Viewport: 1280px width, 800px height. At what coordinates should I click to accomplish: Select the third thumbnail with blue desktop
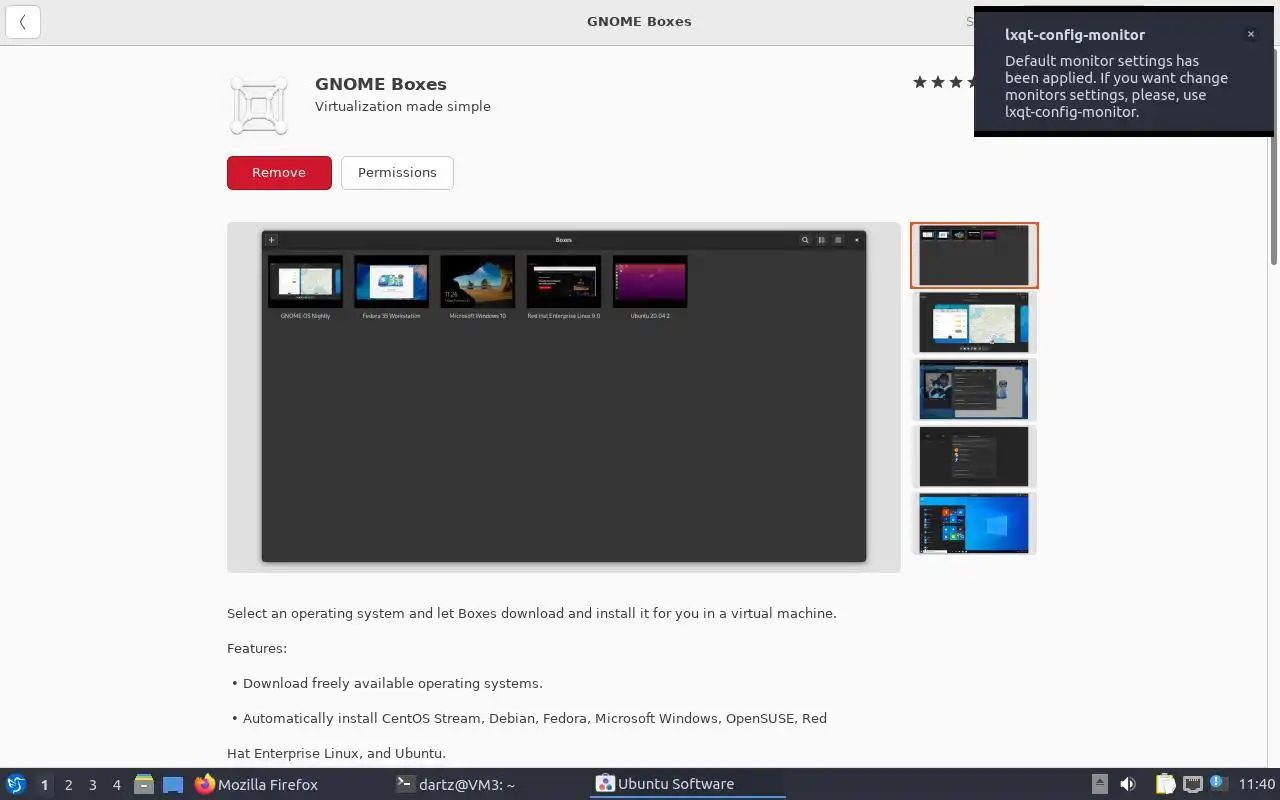(x=974, y=389)
